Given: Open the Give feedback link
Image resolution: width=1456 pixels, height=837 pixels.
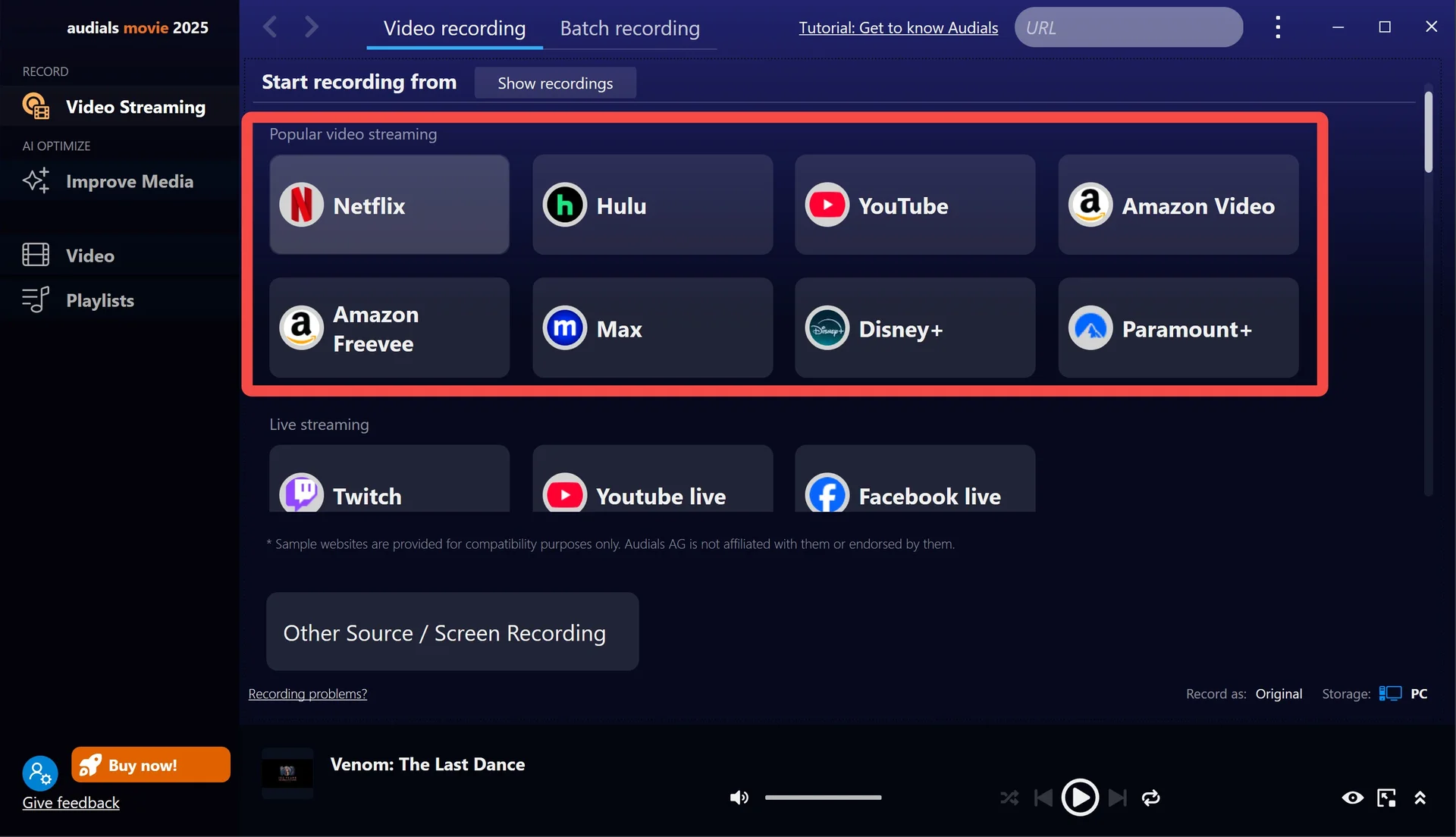Looking at the screenshot, I should click(71, 803).
